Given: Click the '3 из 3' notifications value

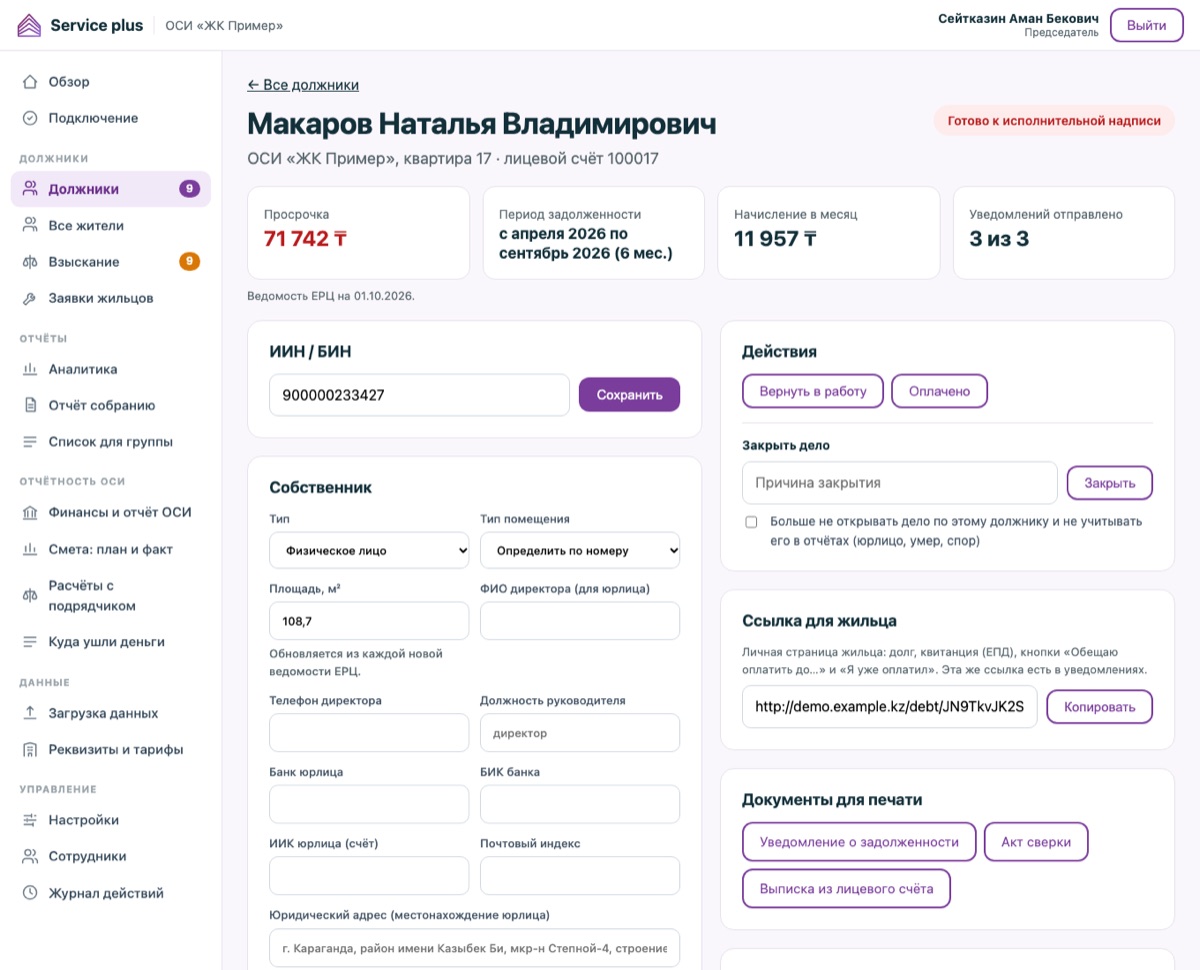Looking at the screenshot, I should [x=999, y=239].
